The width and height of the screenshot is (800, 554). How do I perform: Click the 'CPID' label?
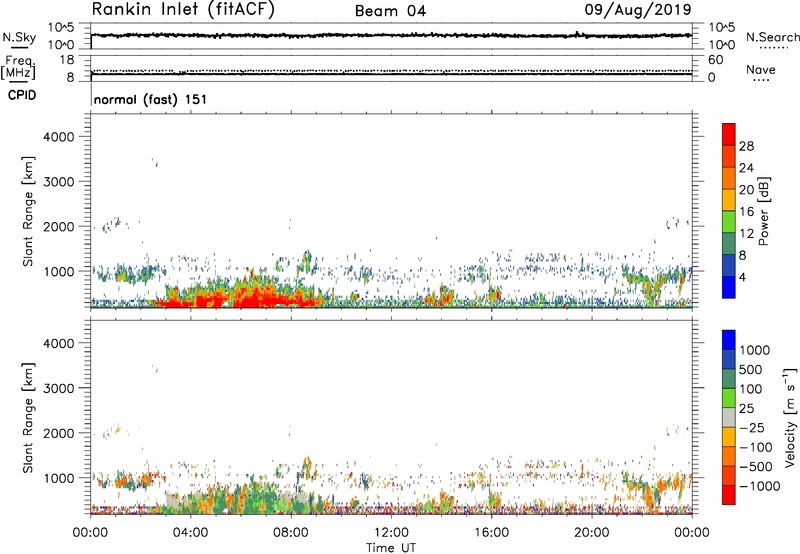click(x=22, y=95)
